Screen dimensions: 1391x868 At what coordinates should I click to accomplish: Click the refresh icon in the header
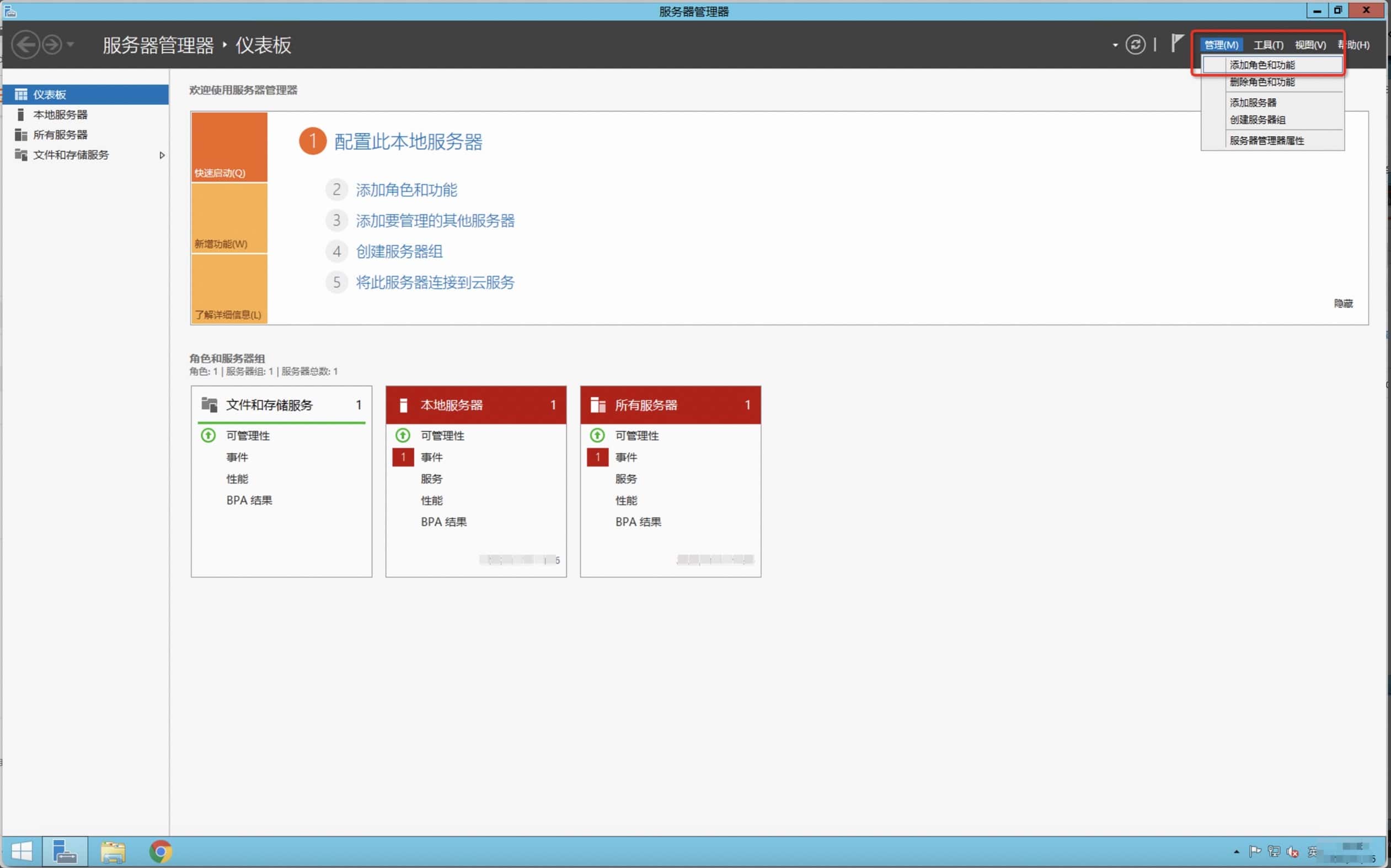pyautogui.click(x=1135, y=45)
